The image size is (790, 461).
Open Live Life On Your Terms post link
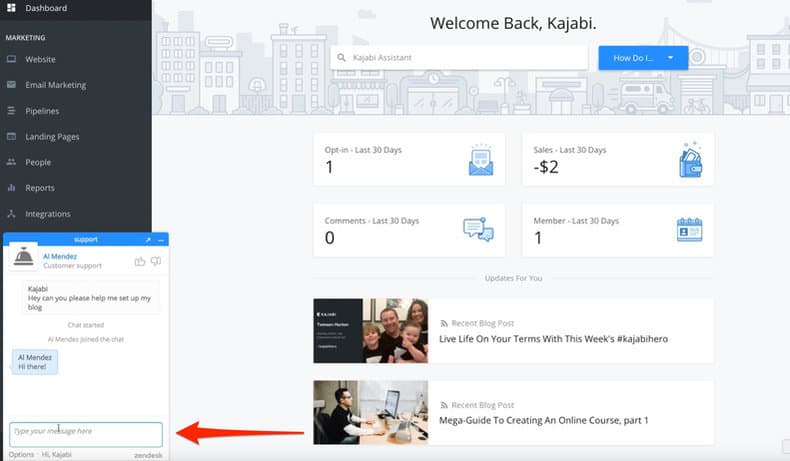coord(553,339)
